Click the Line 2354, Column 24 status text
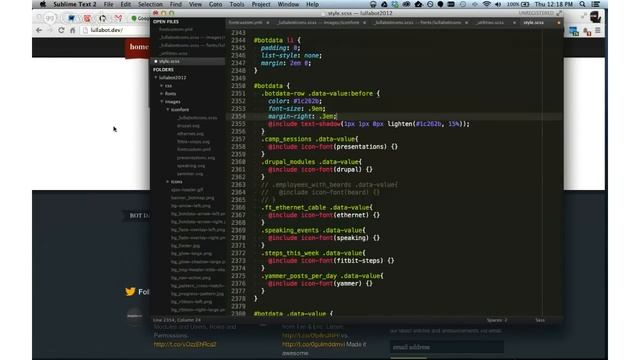The width and height of the screenshot is (640, 360). (x=177, y=320)
